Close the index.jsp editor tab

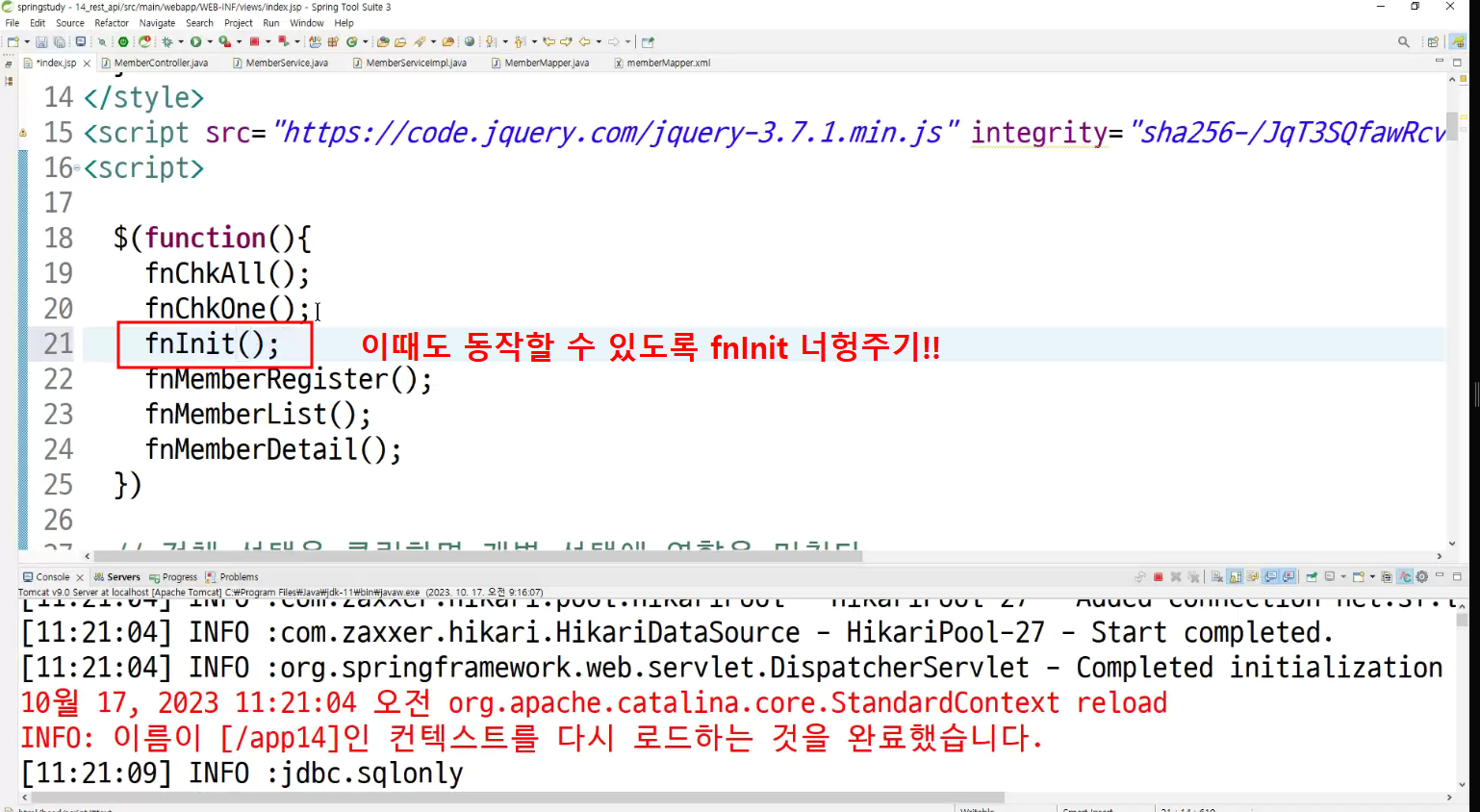[87, 63]
